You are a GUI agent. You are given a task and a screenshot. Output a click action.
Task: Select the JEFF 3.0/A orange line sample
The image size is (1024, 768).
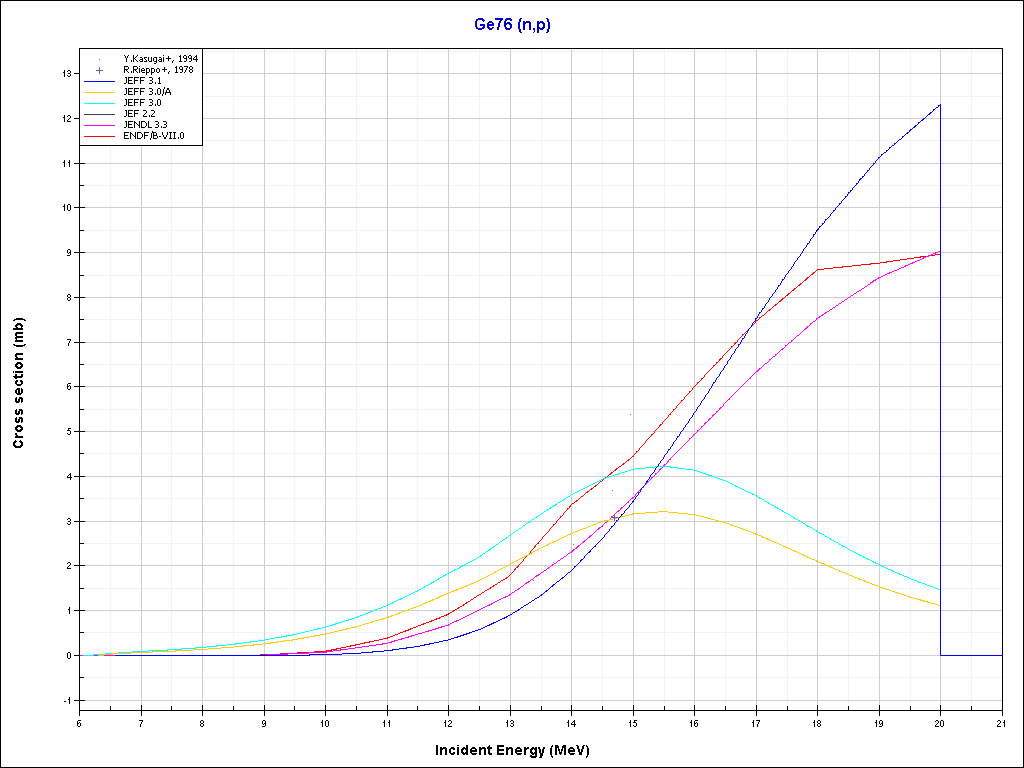tap(100, 91)
